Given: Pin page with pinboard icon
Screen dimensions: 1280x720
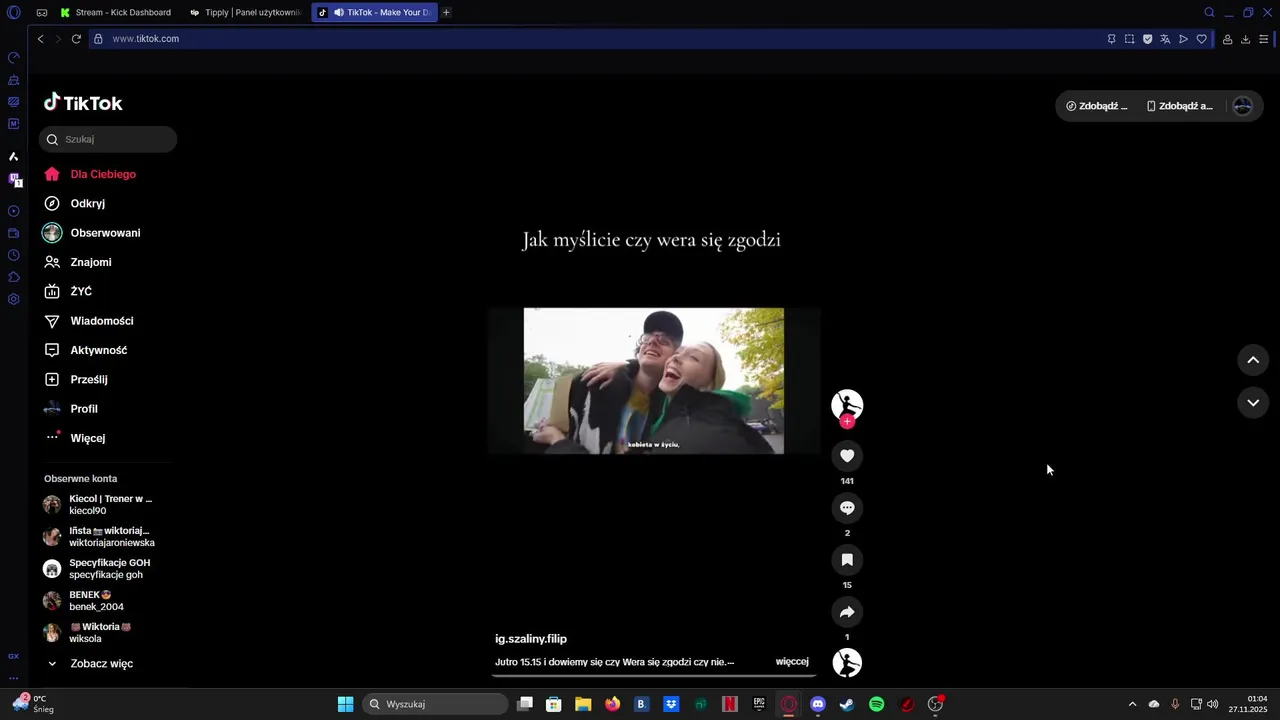Looking at the screenshot, I should point(1111,39).
